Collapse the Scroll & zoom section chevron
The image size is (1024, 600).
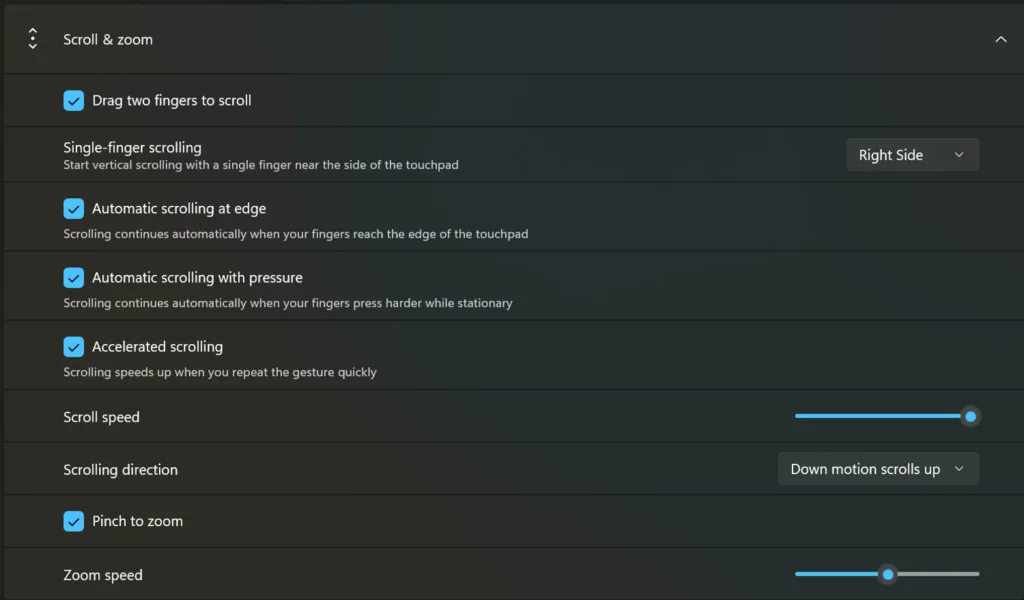1000,40
